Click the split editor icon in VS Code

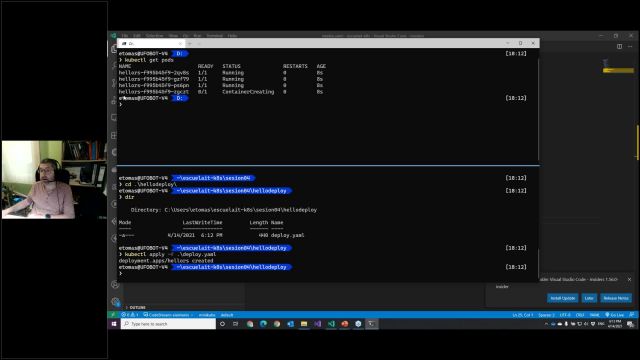coord(619,47)
